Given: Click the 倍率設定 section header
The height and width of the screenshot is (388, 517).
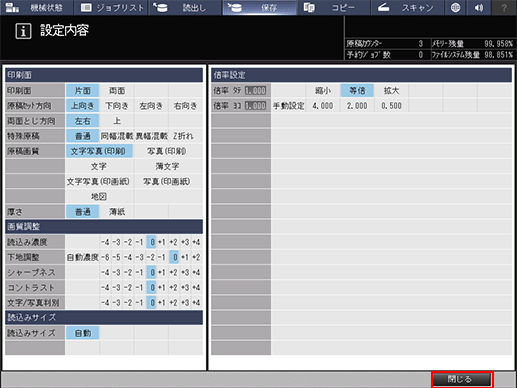Looking at the screenshot, I should (x=361, y=75).
